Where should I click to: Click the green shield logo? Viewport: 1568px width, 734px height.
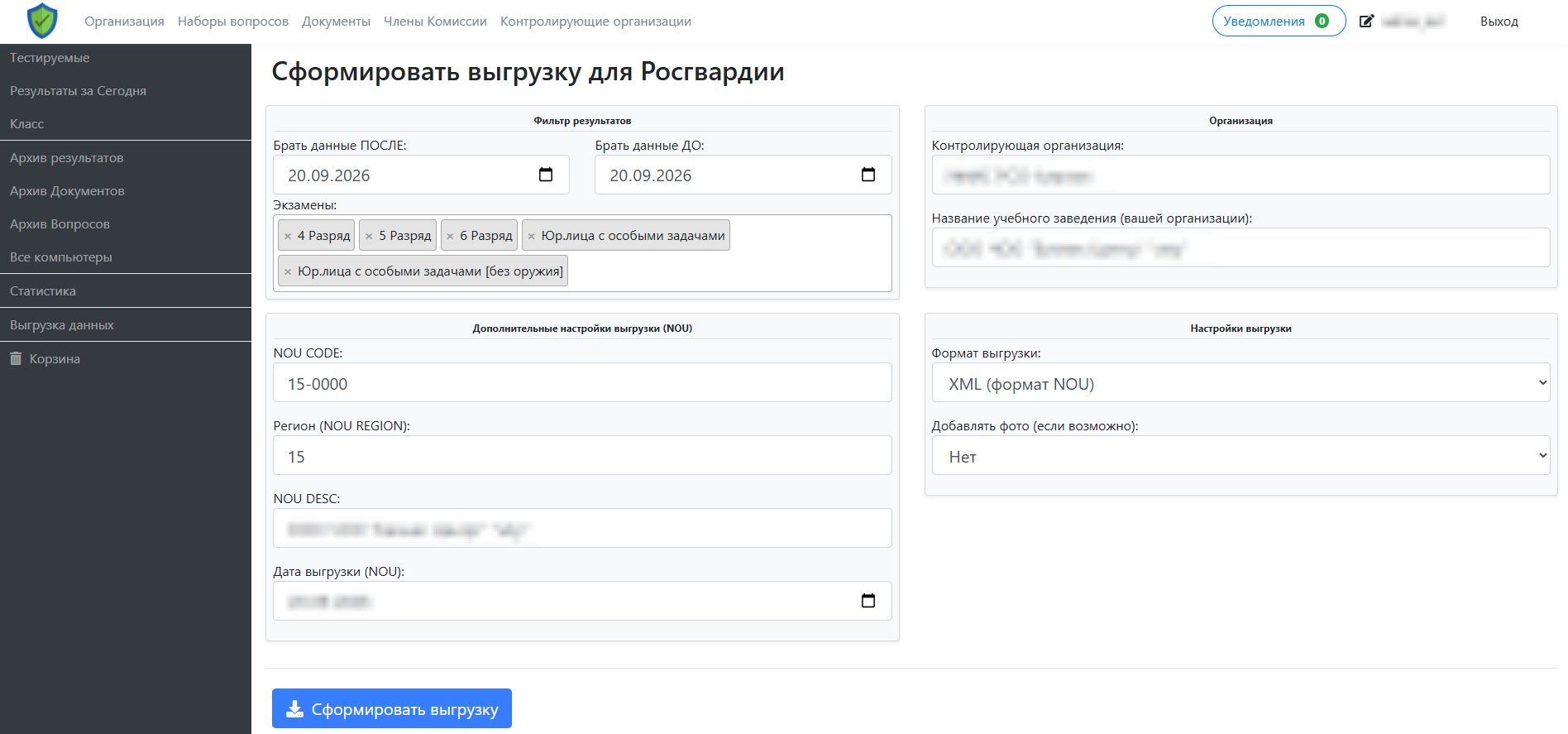click(42, 21)
